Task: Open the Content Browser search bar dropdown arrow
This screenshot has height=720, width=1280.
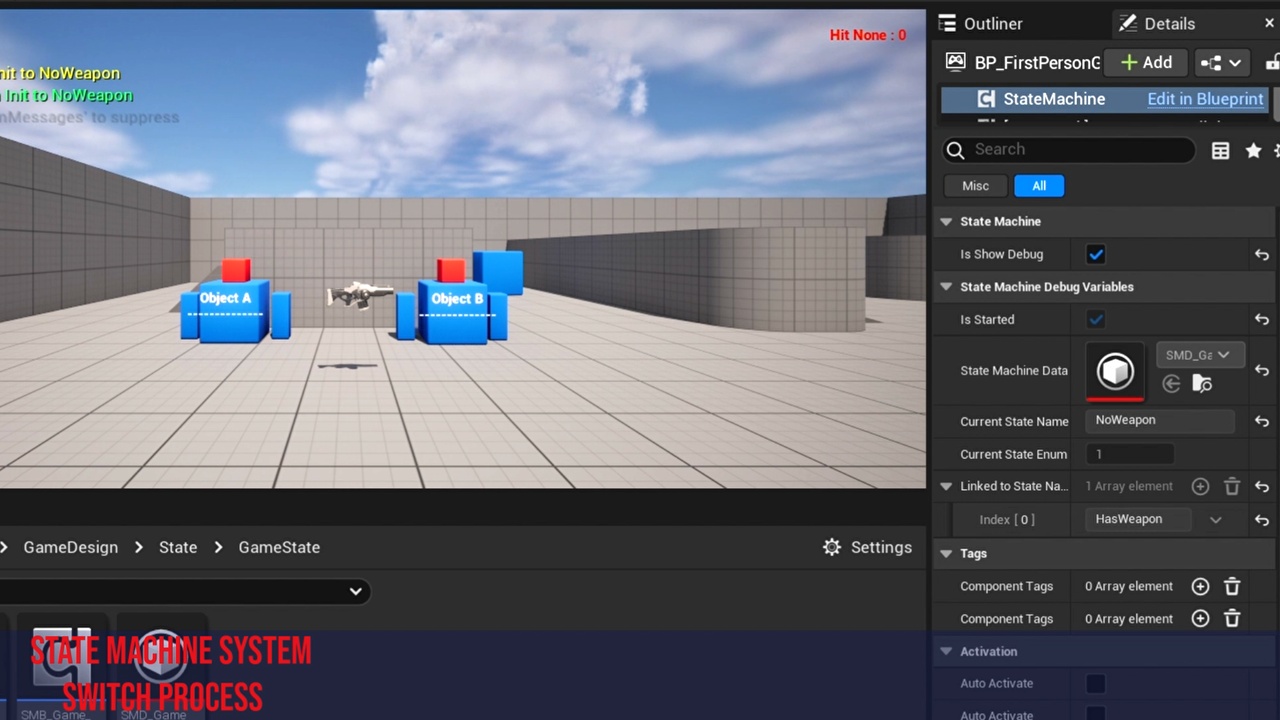Action: pos(355,592)
